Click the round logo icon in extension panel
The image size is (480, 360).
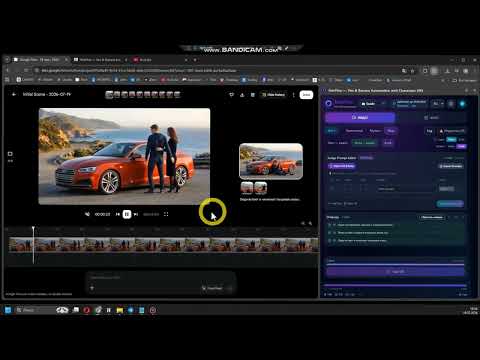[x=329, y=104]
